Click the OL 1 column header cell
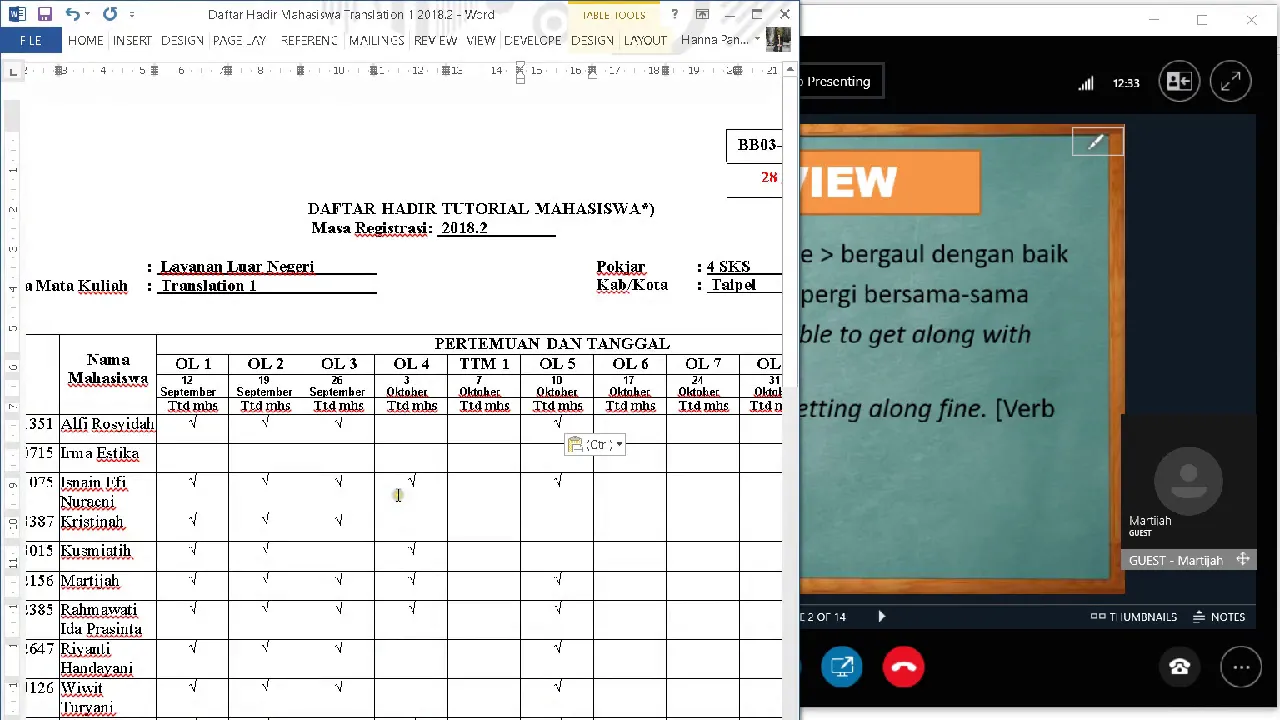1280x720 pixels. [193, 364]
